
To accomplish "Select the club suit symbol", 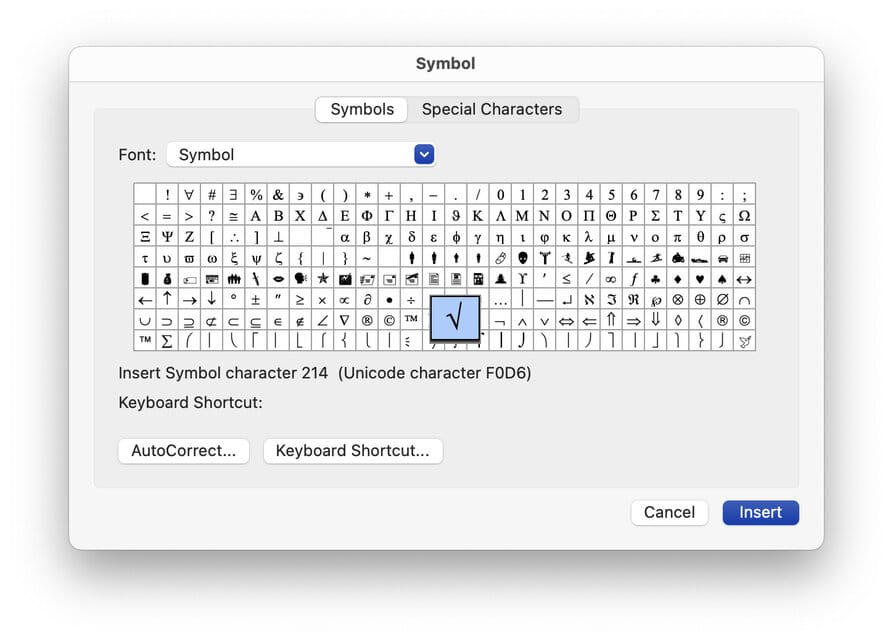I will (655, 279).
